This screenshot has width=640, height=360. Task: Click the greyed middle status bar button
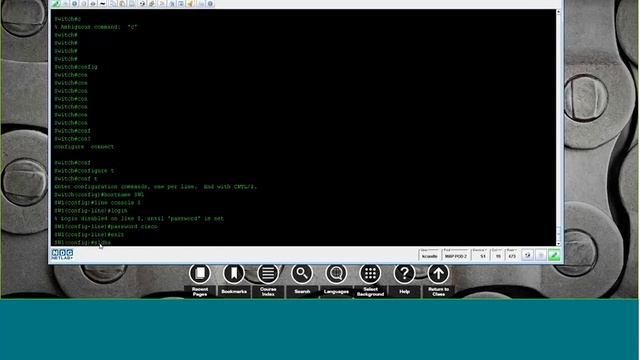click(540, 256)
